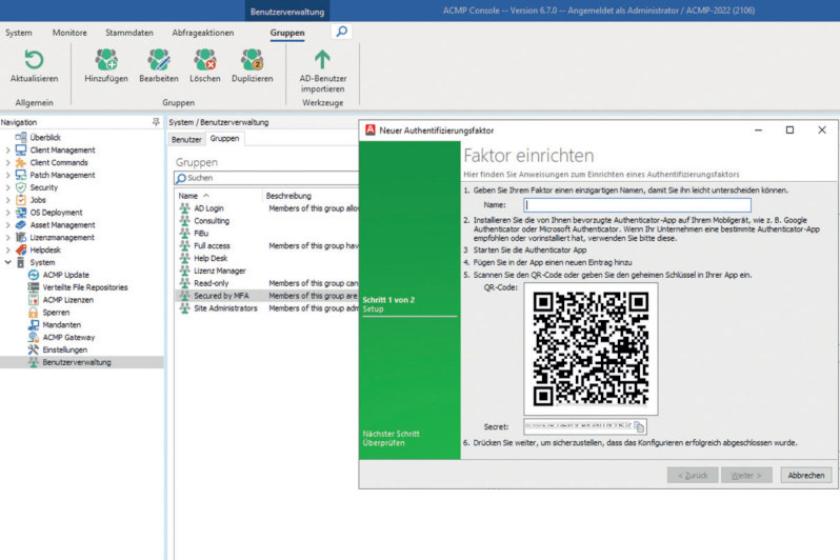Select the Lizenz Manager group row
This screenshot has width=840, height=560.
(x=267, y=271)
